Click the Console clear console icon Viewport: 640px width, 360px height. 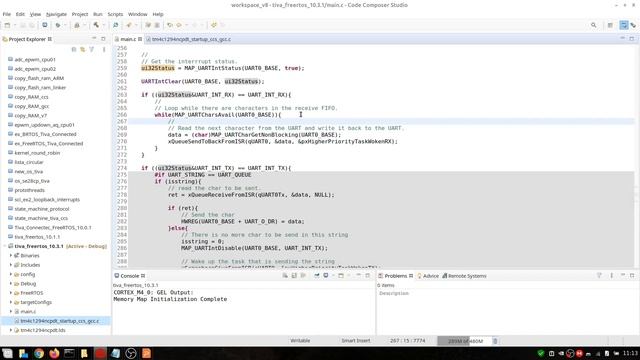point(285,276)
